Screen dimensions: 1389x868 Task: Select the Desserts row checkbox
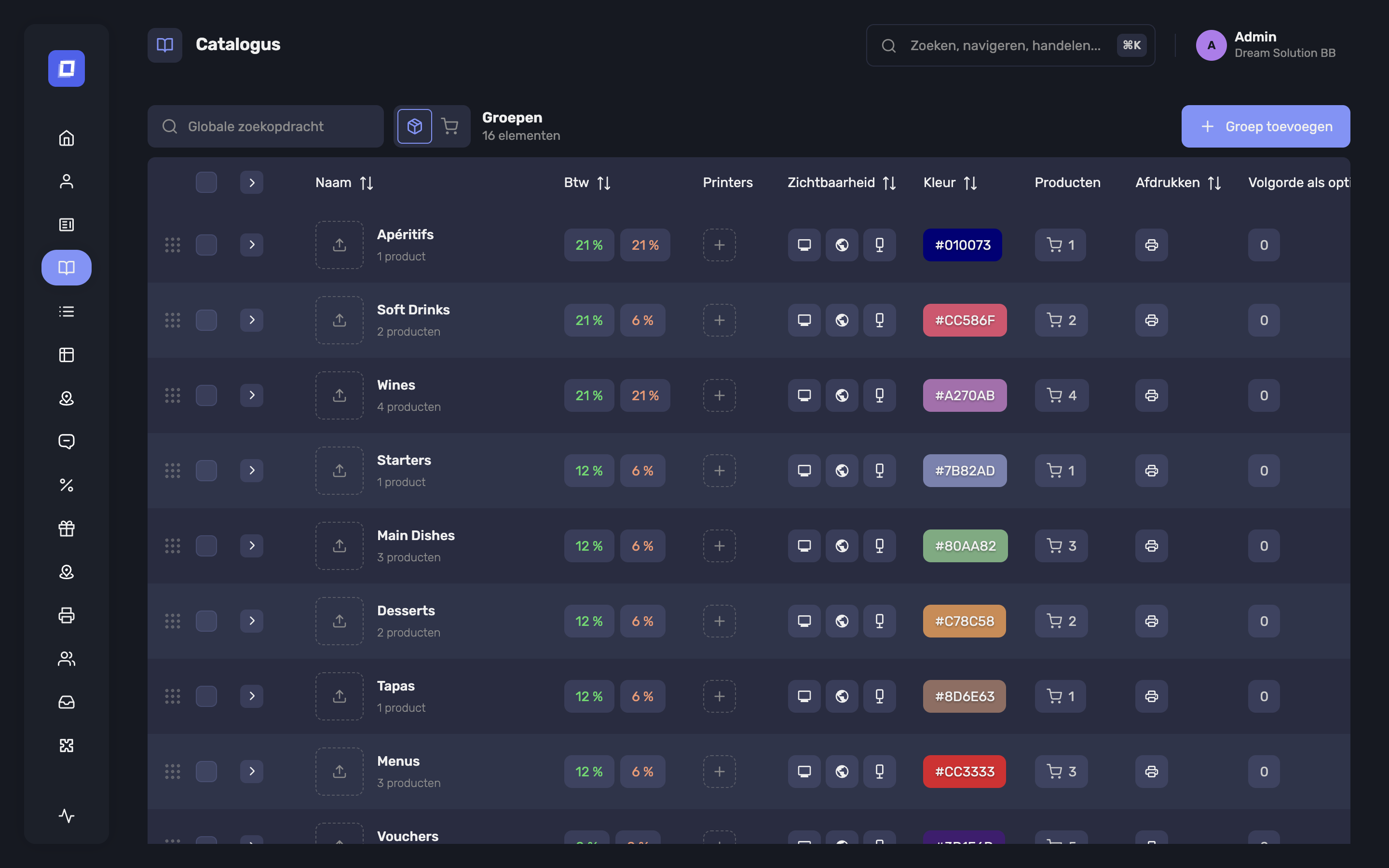pos(206,621)
